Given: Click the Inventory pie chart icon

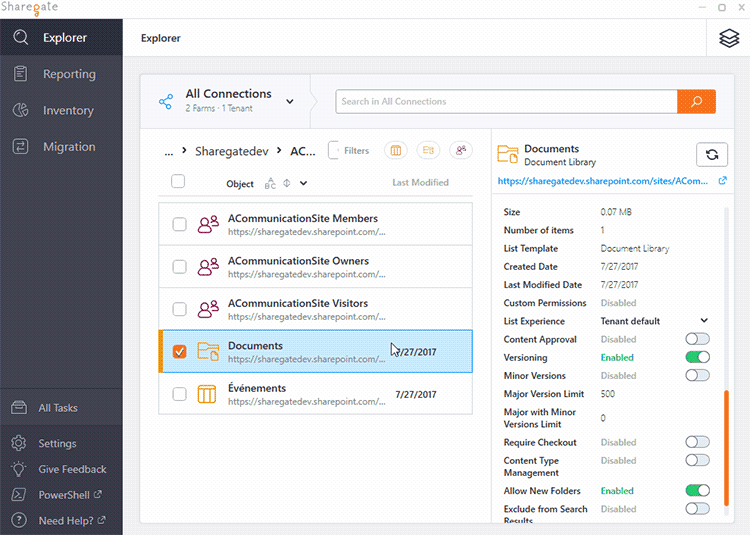Looking at the screenshot, I should [20, 110].
